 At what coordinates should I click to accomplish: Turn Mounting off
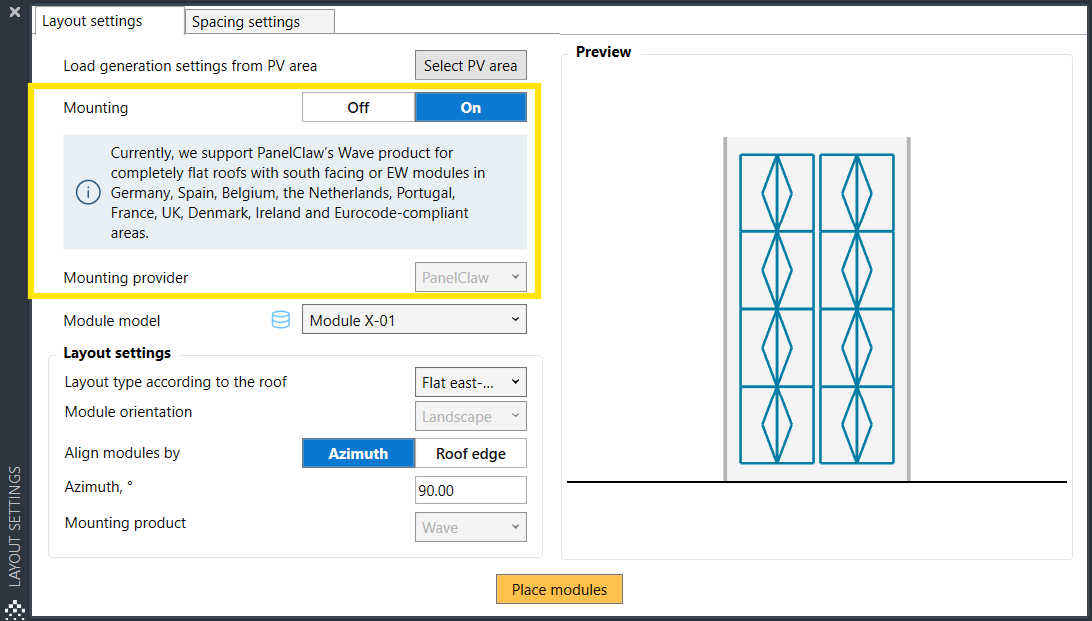pos(359,107)
